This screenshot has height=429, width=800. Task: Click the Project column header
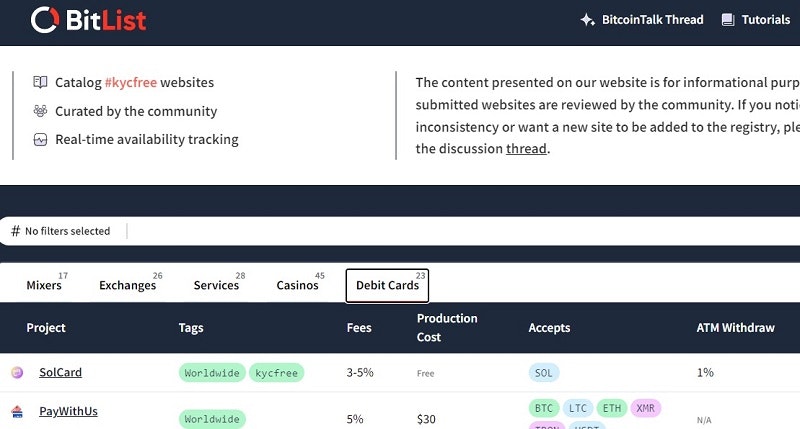point(46,328)
